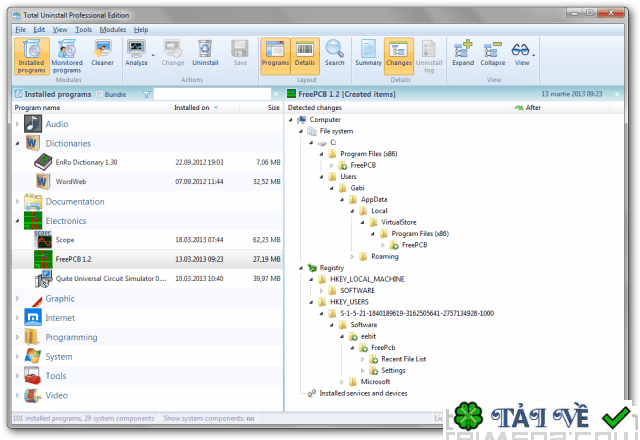Open the View menu
This screenshot has width=640, height=440.
coord(60,29)
